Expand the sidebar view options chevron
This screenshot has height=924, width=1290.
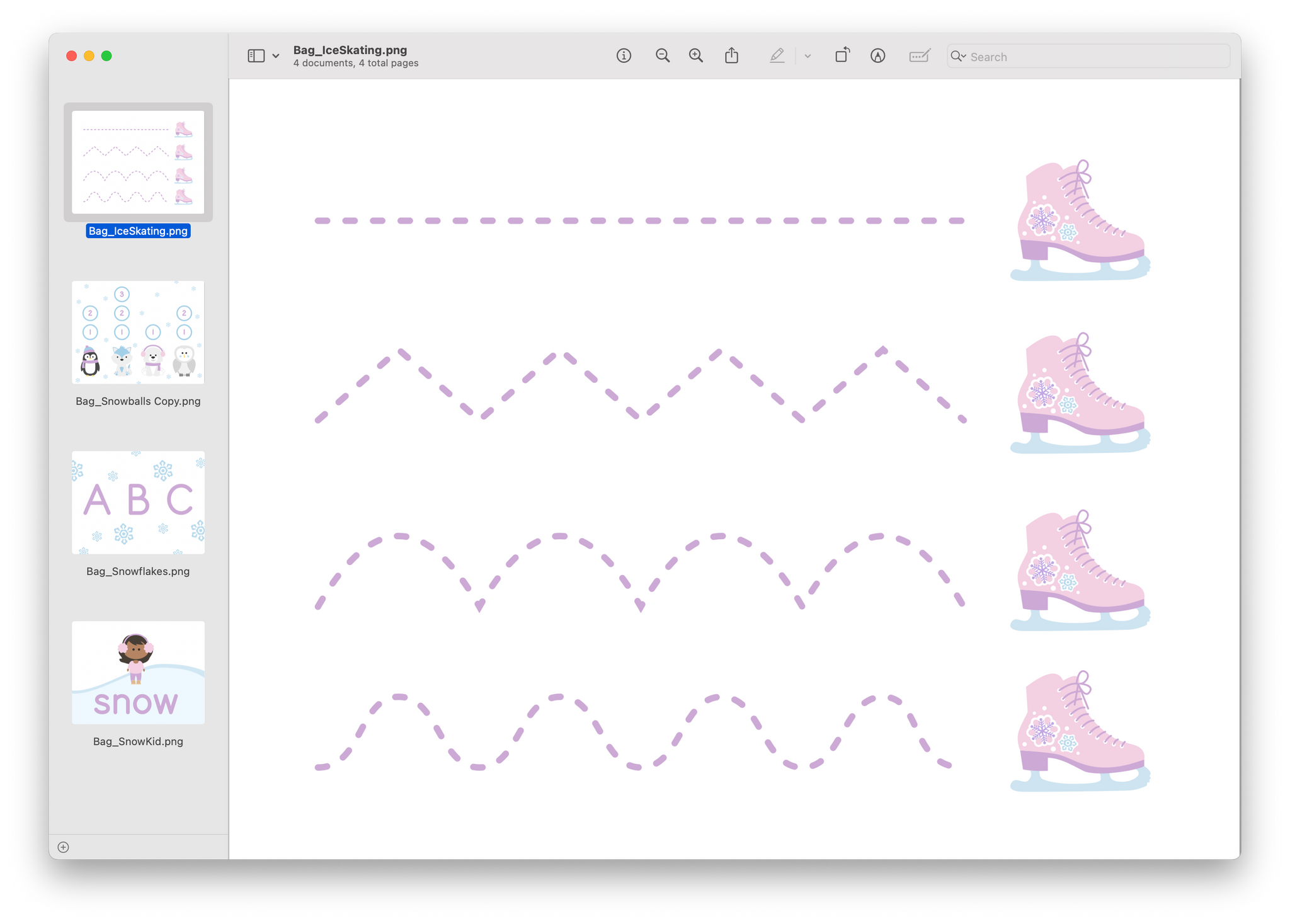(x=276, y=56)
